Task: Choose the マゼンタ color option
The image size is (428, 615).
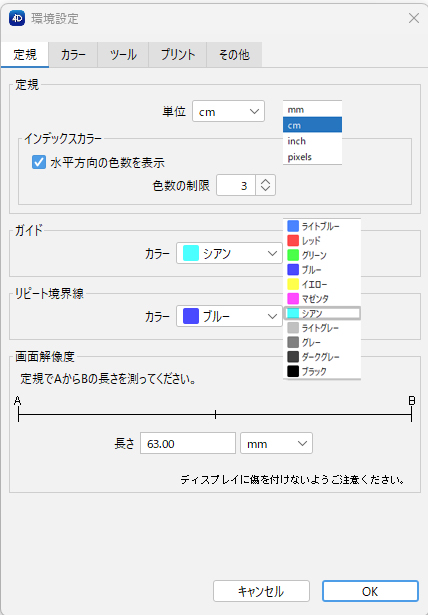Action: (322, 298)
